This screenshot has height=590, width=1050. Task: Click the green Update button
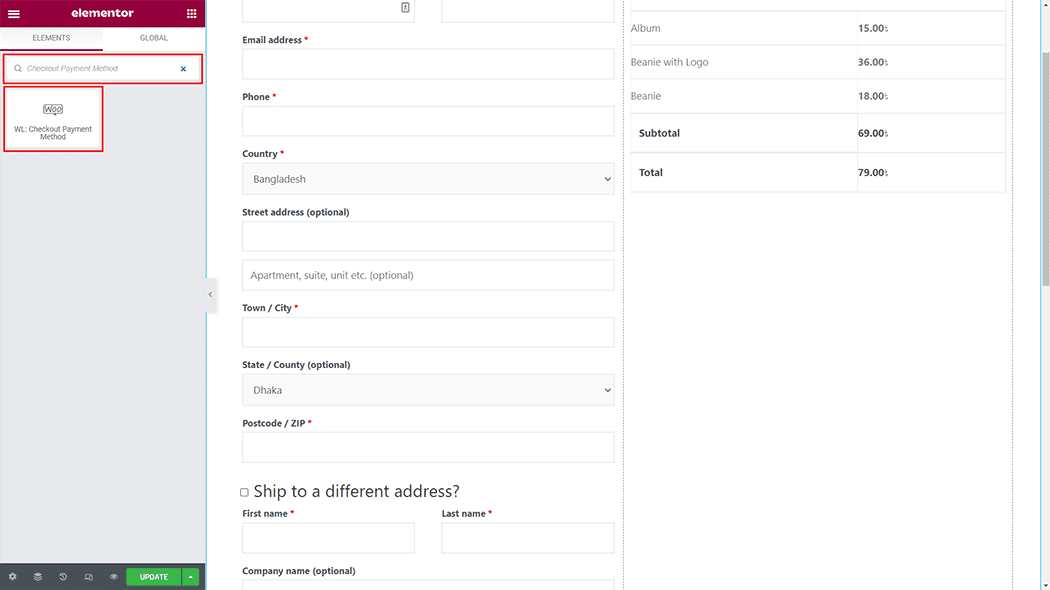click(154, 577)
